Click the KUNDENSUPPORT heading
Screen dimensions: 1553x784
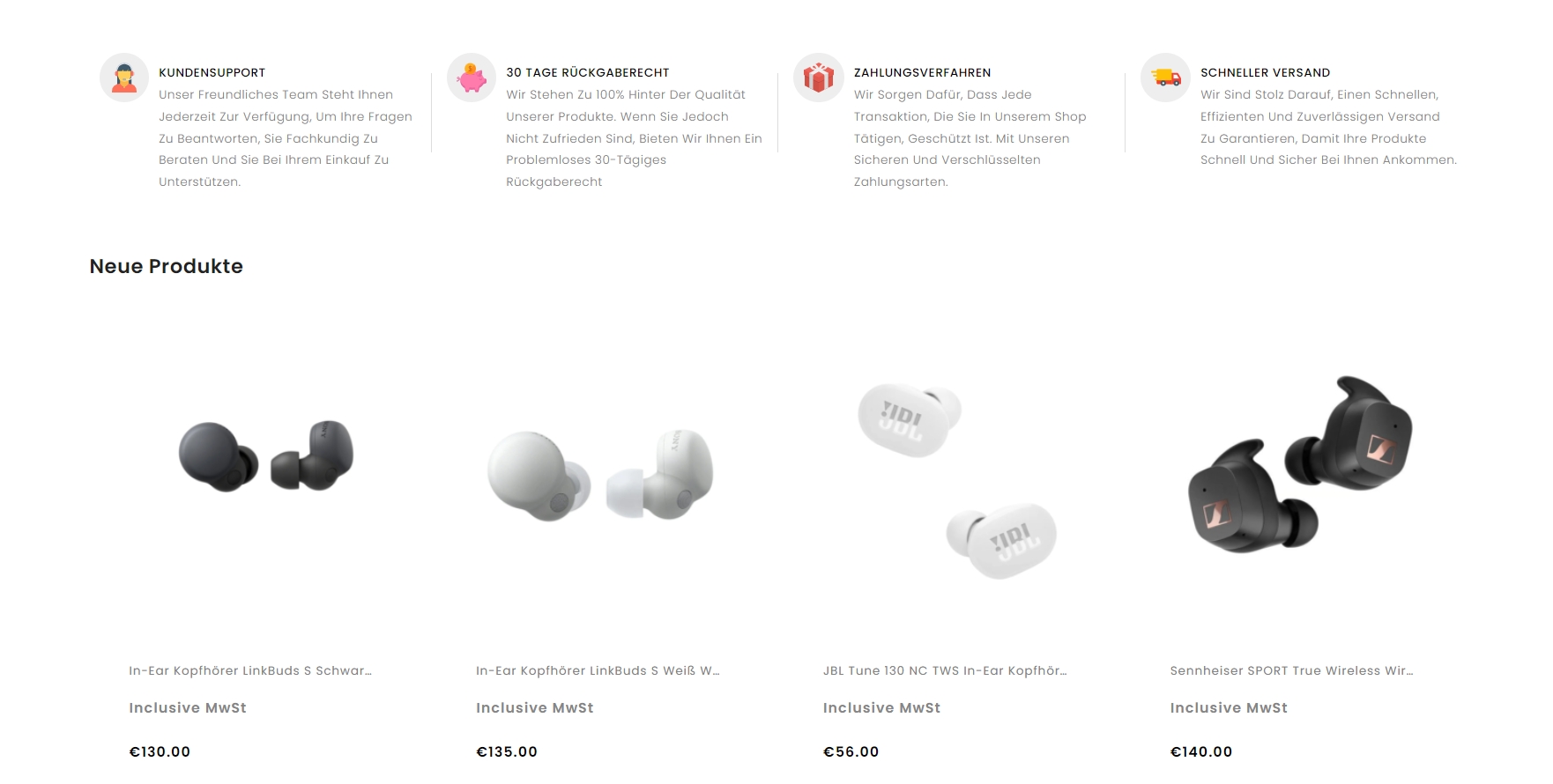[212, 72]
